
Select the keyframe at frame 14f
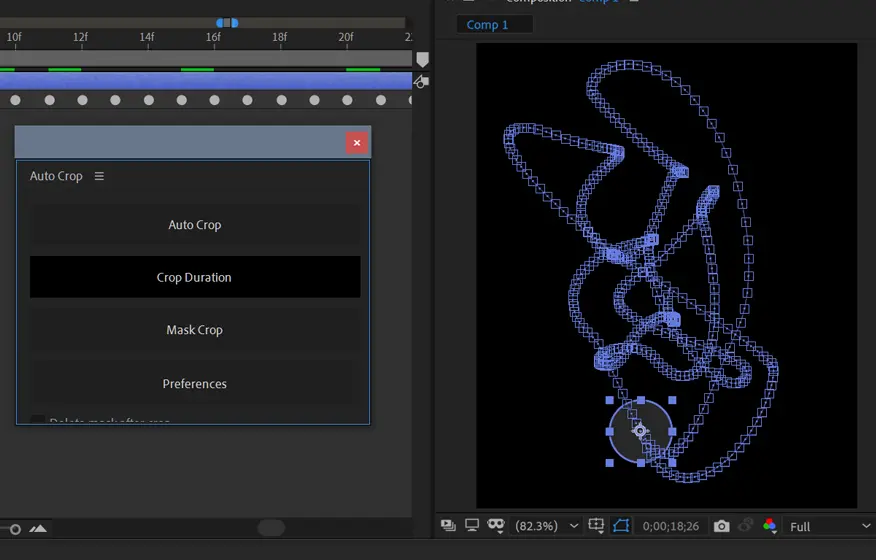[x=149, y=100]
